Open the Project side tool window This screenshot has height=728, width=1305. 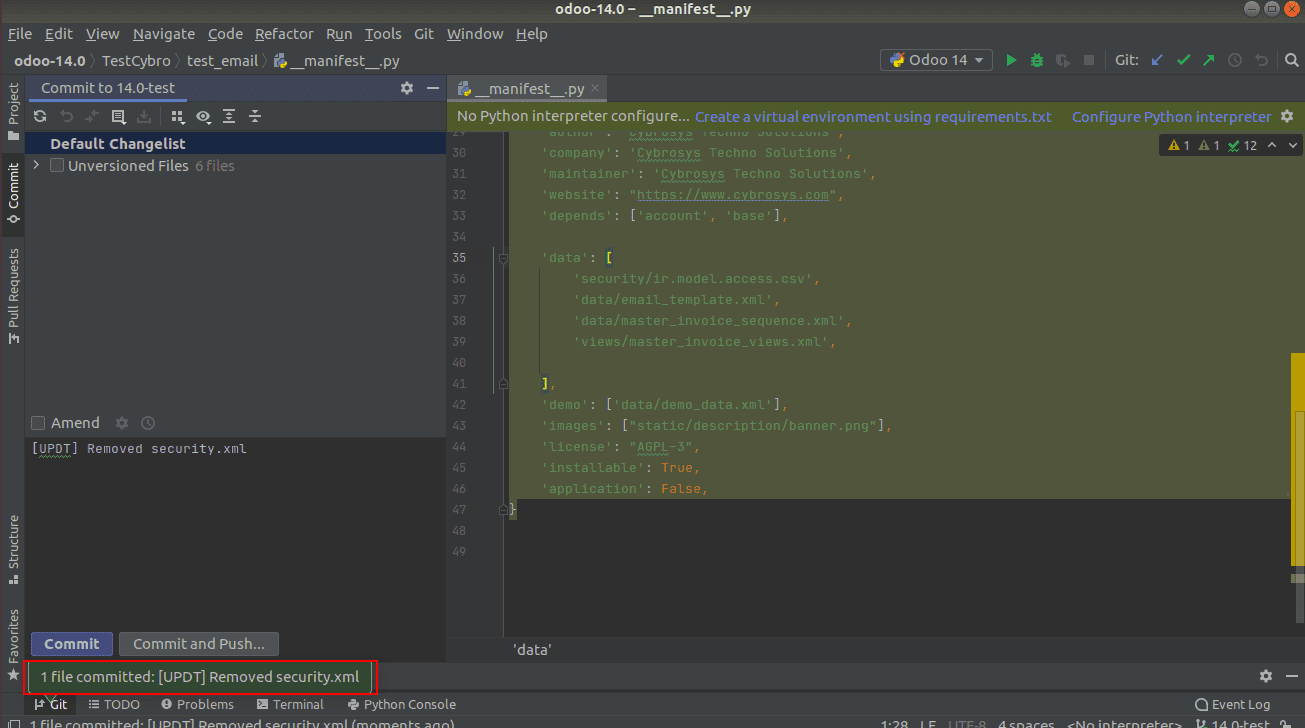(13, 112)
